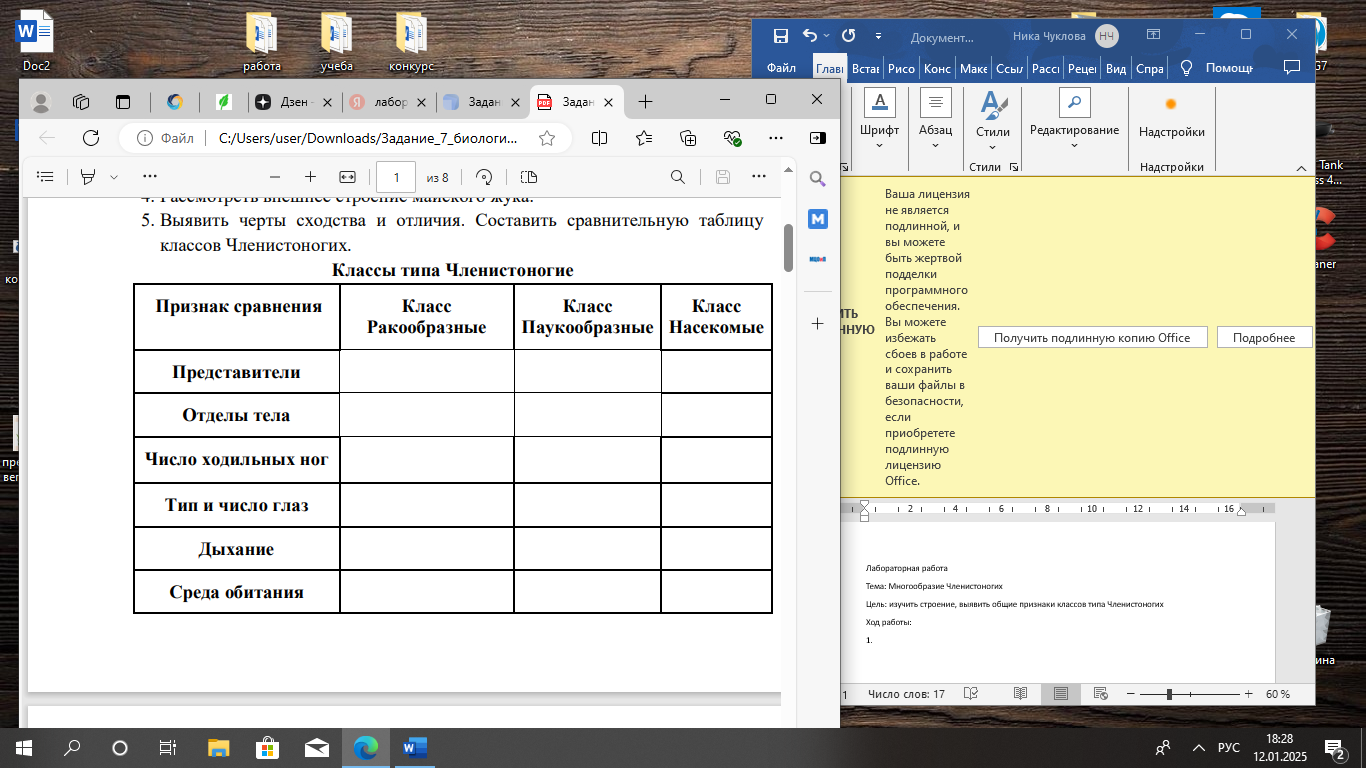Image resolution: width=1366 pixels, height=768 pixels.
Task: Switch to Вставка ribbon tab
Action: pyautogui.click(x=865, y=68)
